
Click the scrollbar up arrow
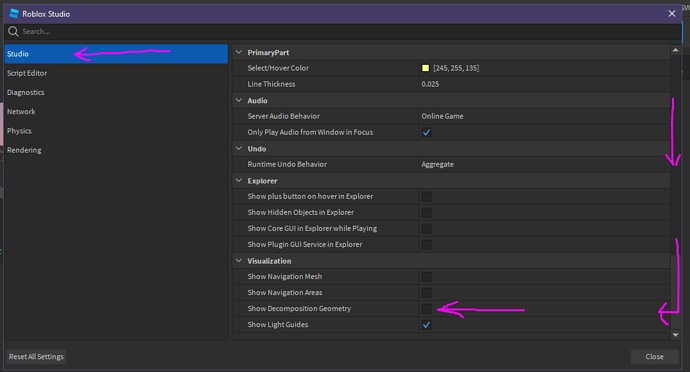(x=675, y=50)
